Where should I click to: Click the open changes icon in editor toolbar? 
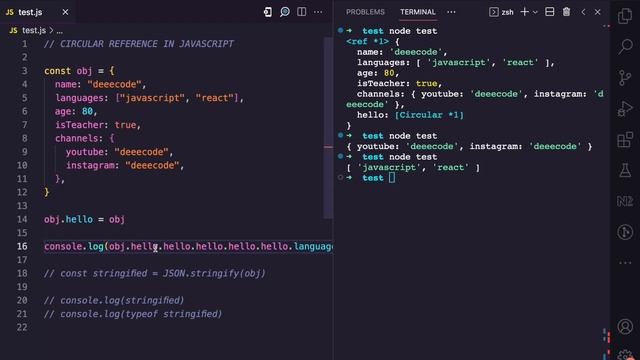point(268,12)
